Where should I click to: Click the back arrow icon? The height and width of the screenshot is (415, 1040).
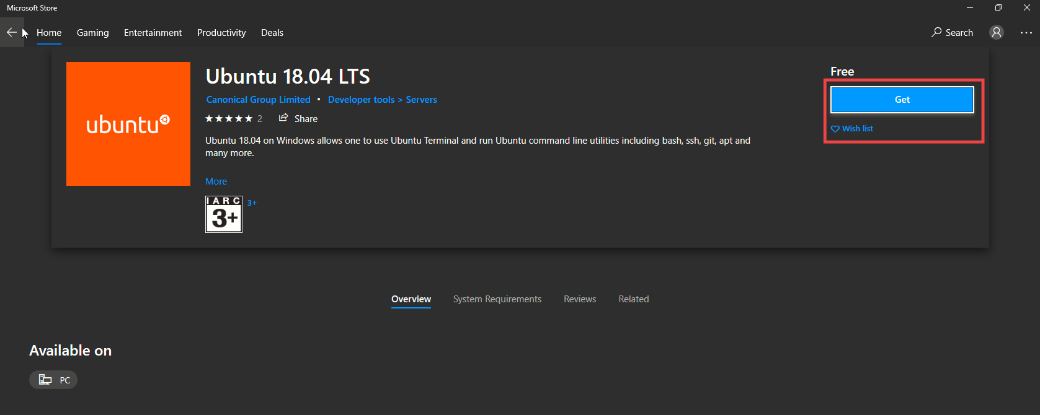pos(12,32)
